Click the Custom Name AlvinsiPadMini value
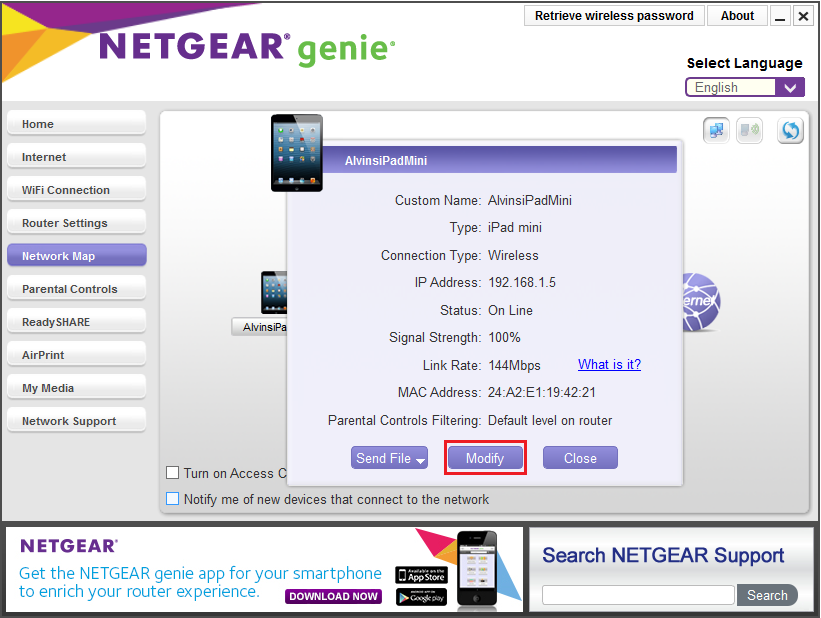This screenshot has width=821, height=618. pyautogui.click(x=529, y=200)
